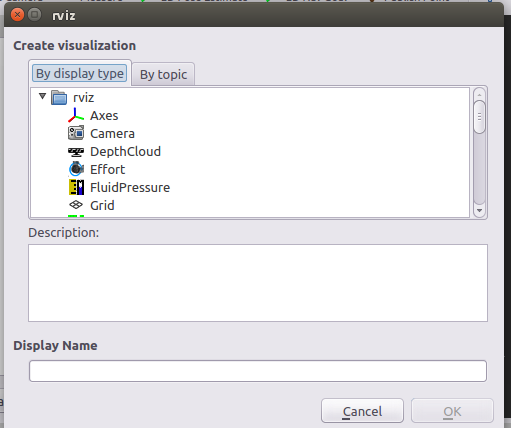Select the rviz folder label

tap(83, 98)
